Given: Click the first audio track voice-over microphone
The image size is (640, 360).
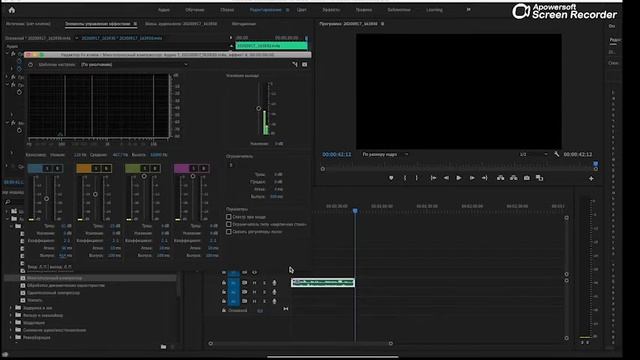Looking at the screenshot, I should pos(274,282).
